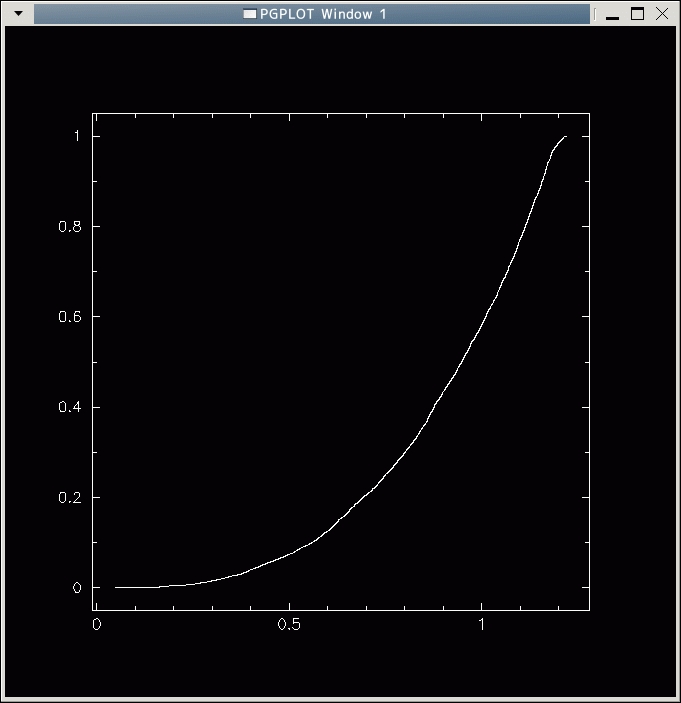The height and width of the screenshot is (703, 681).
Task: Click the plot frame's top-left corner
Action: [x=93, y=113]
